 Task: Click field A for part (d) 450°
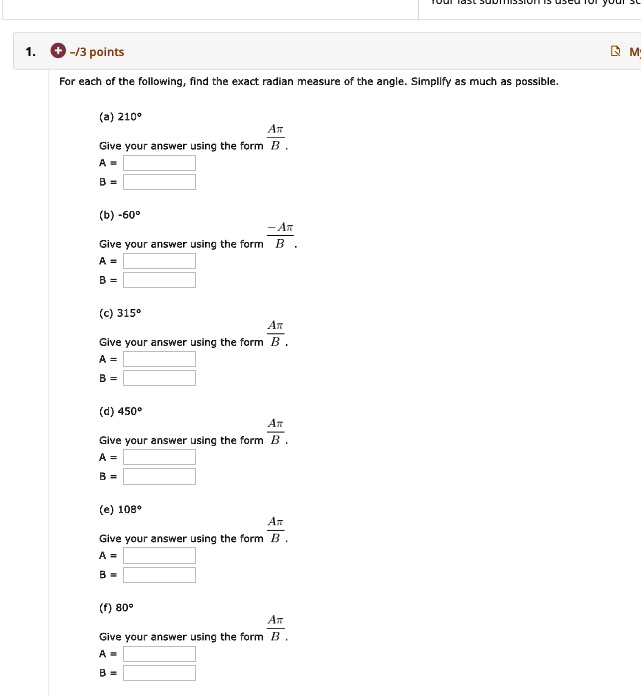(x=159, y=457)
